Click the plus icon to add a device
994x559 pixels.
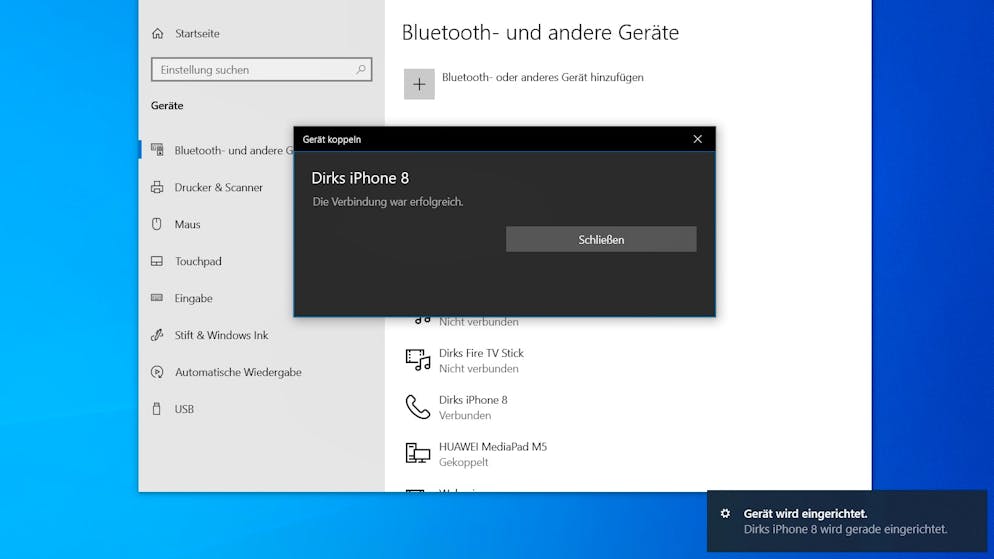(x=419, y=84)
